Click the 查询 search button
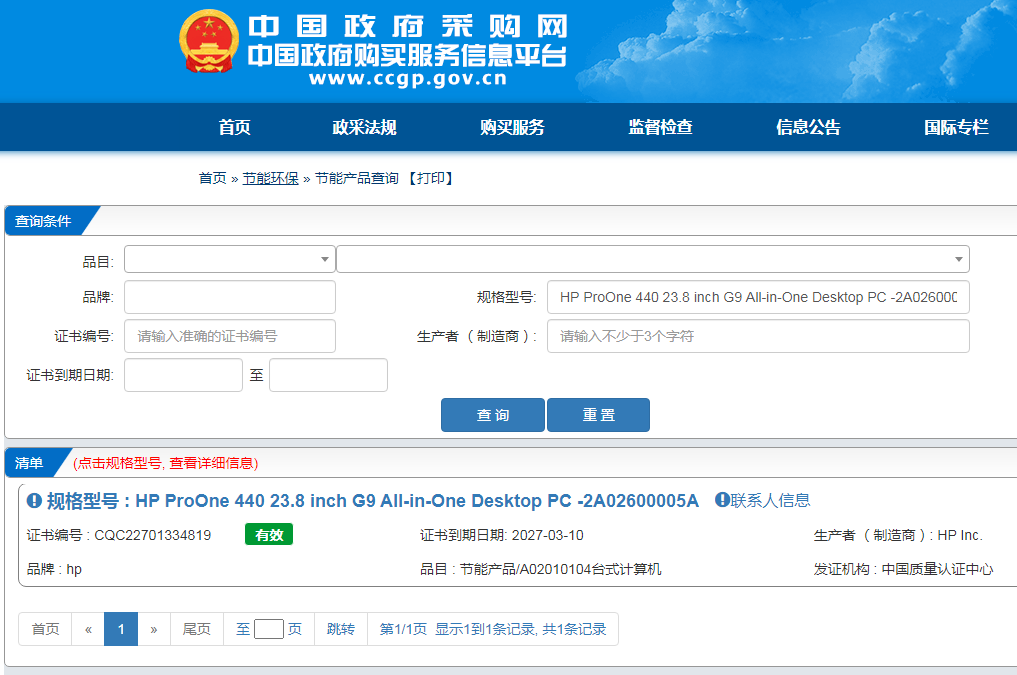This screenshot has height=675, width=1017. tap(493, 415)
